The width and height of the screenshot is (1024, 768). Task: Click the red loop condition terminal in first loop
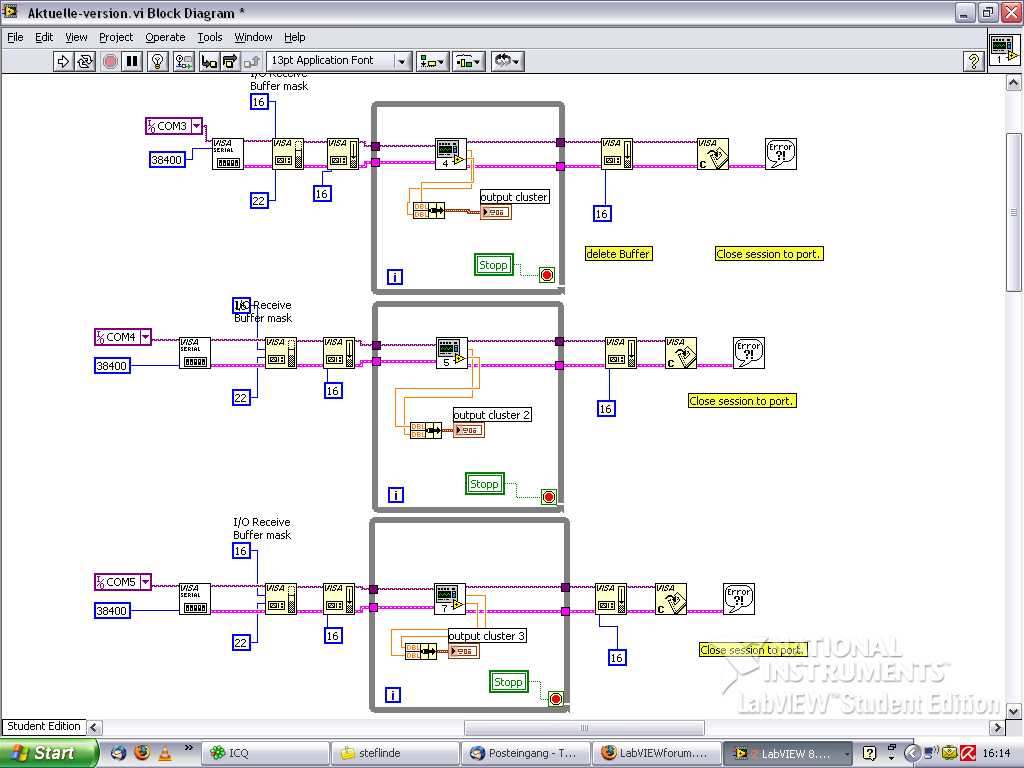(547, 275)
